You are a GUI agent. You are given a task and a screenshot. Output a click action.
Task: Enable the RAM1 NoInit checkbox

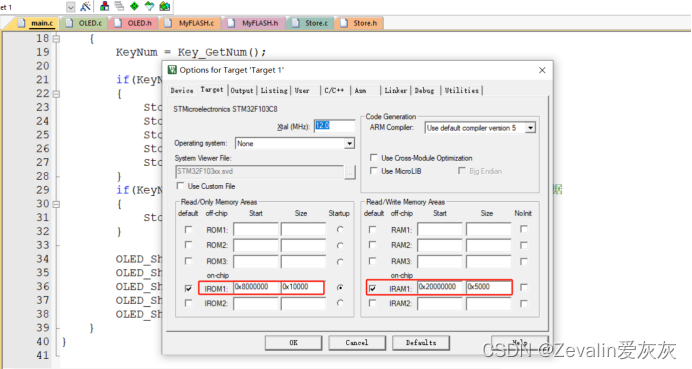click(x=524, y=229)
